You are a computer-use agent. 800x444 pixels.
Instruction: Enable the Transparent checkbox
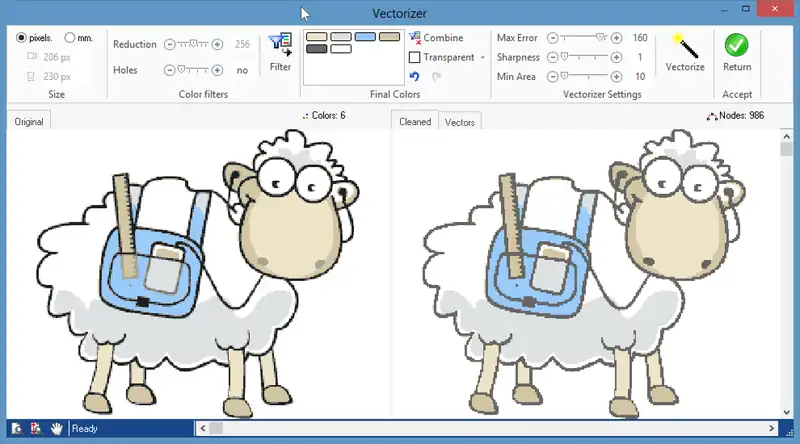click(x=414, y=57)
